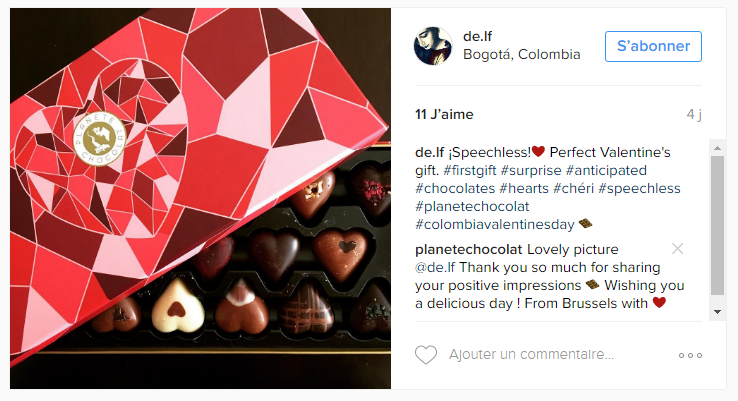Open the Bogotá, Colombia location link

[x=521, y=54]
